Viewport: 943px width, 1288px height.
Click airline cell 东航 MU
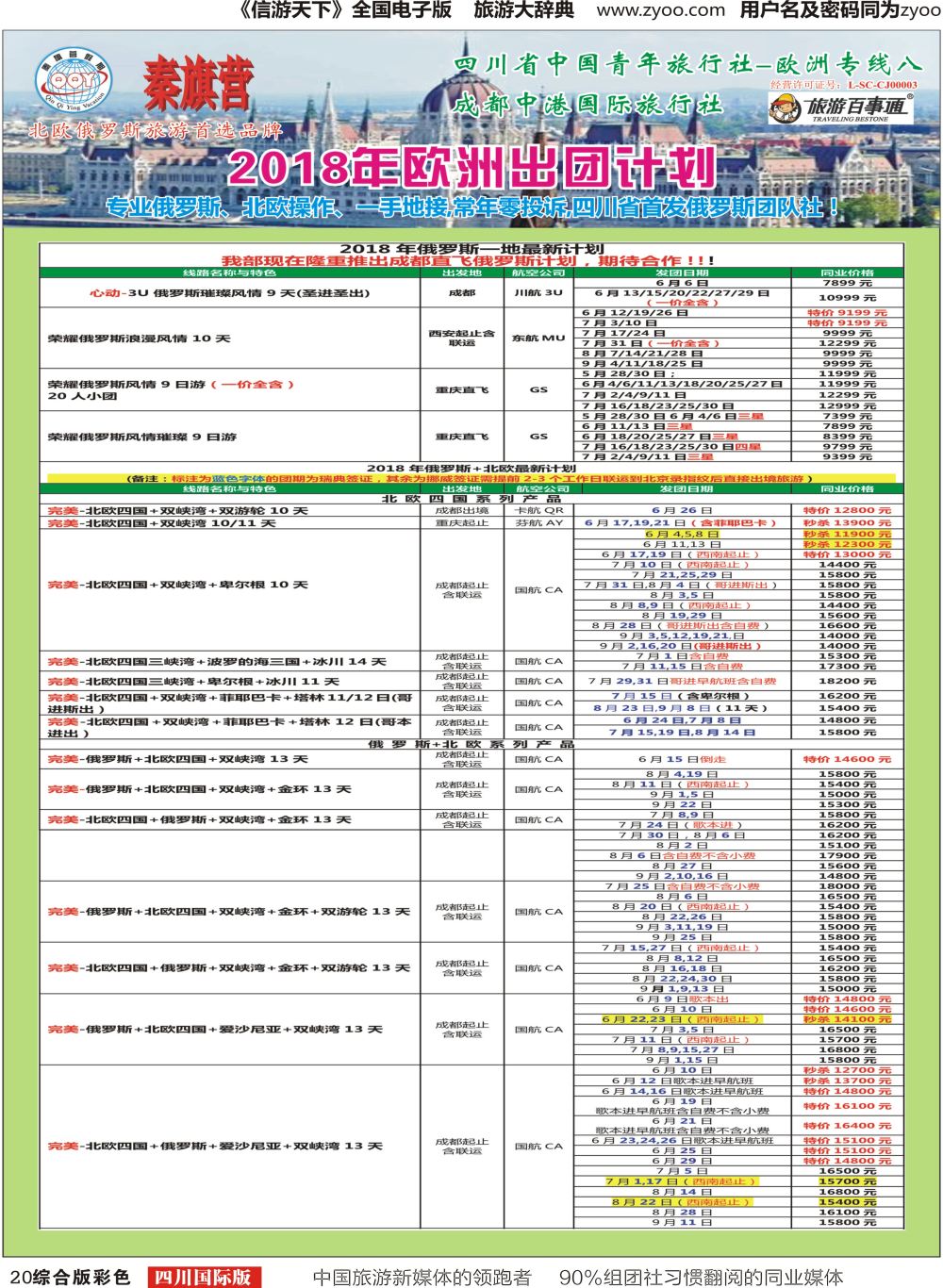pyautogui.click(x=538, y=338)
